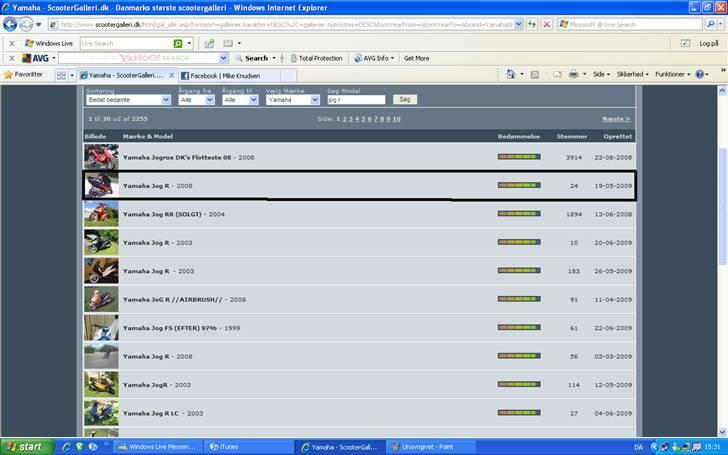Click the Windows Live share icon

pos(209,43)
